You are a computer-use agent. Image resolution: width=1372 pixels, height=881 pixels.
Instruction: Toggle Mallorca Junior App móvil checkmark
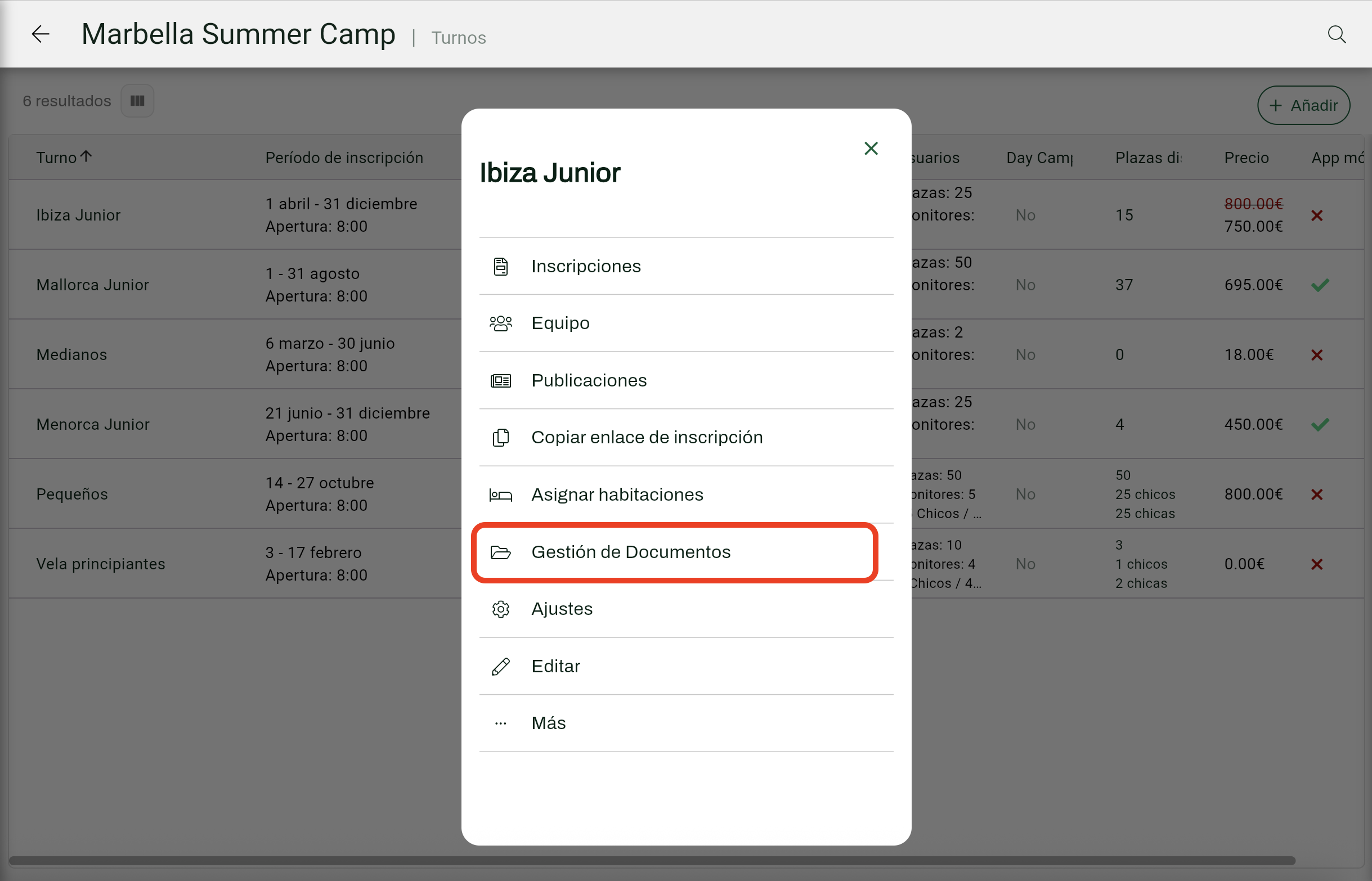coord(1320,285)
